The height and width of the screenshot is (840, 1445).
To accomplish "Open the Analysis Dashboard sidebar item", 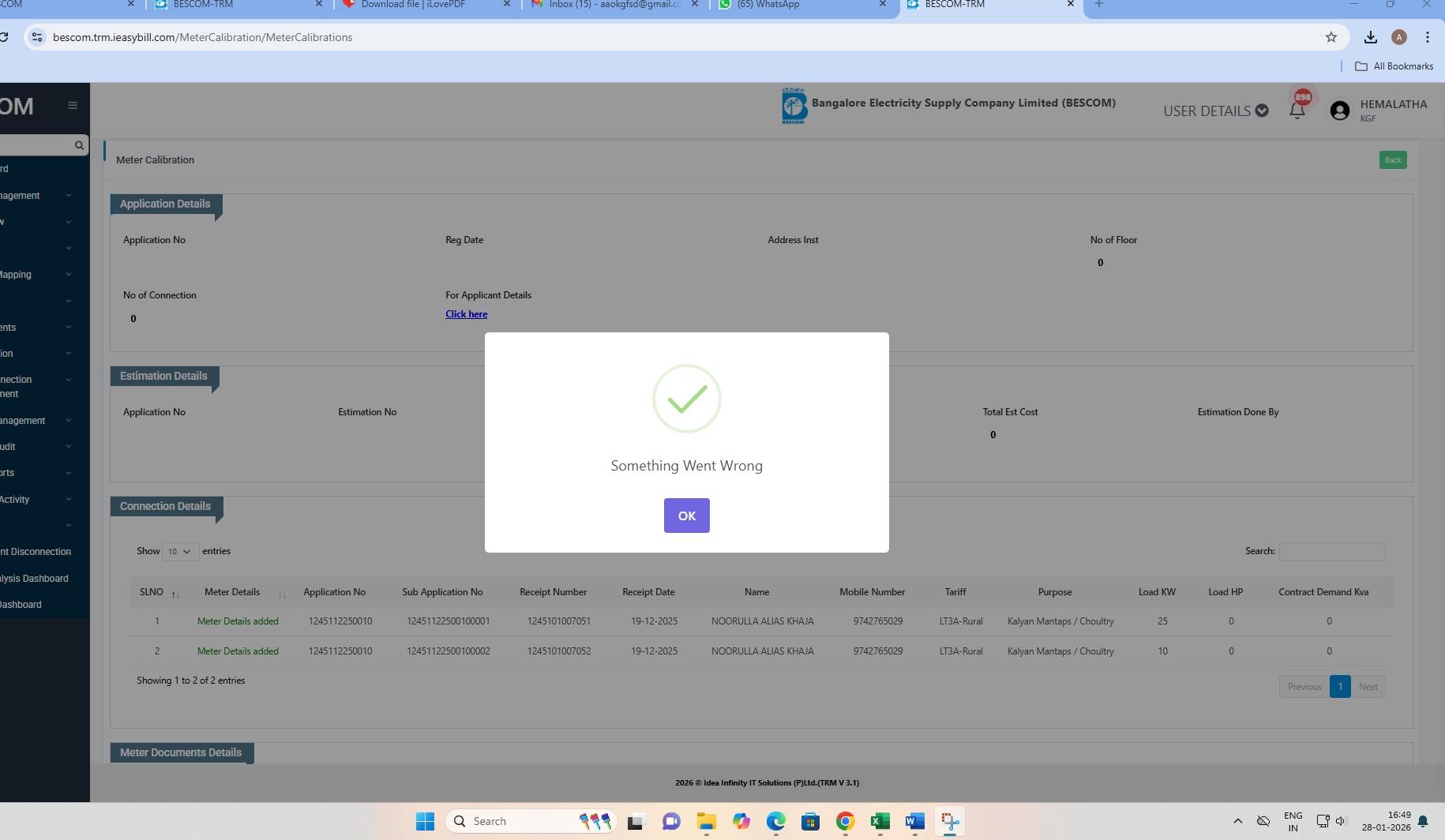I will [x=34, y=579].
